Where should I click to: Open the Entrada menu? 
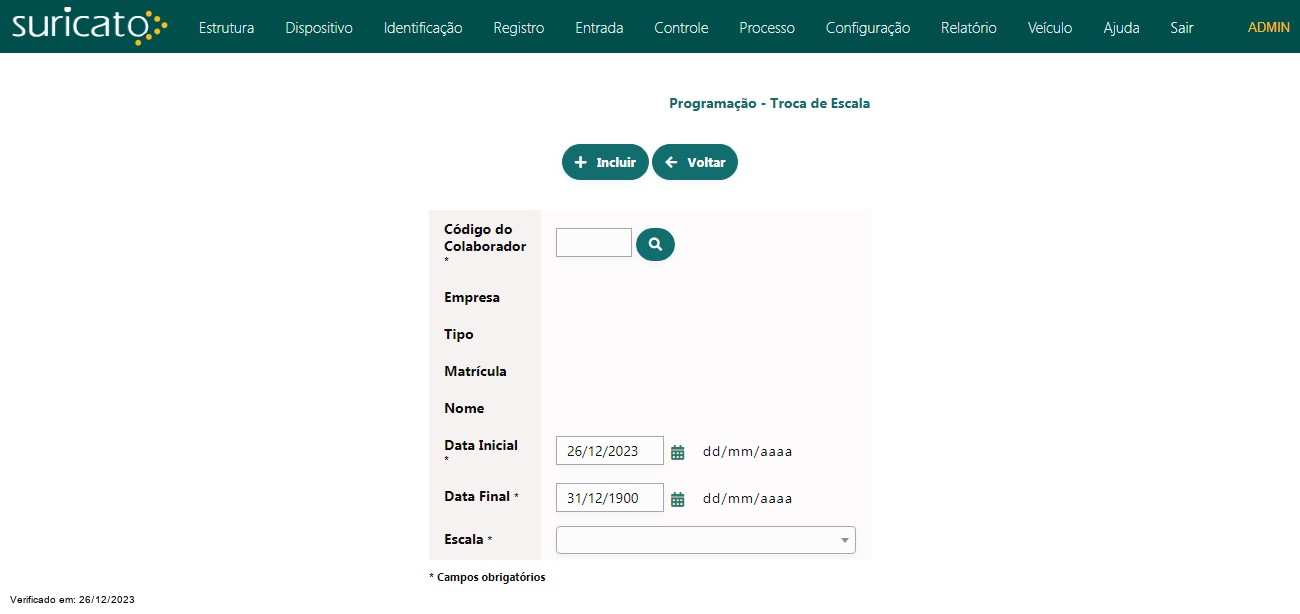click(x=599, y=28)
